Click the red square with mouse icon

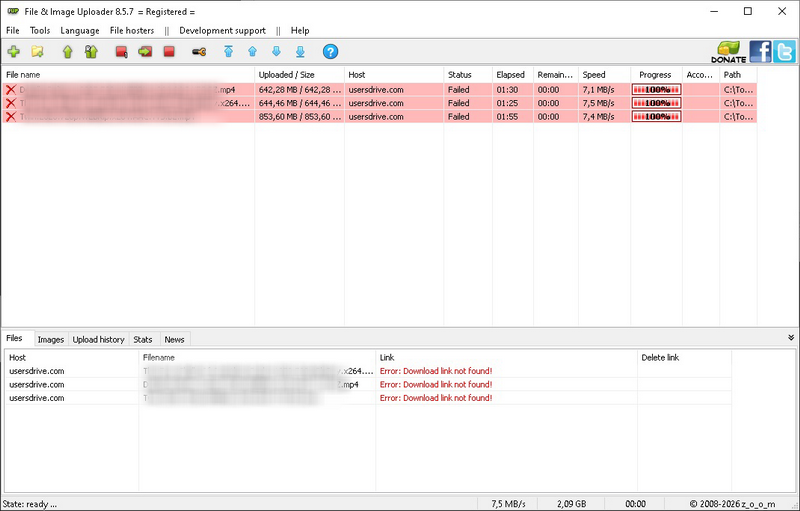(x=121, y=52)
